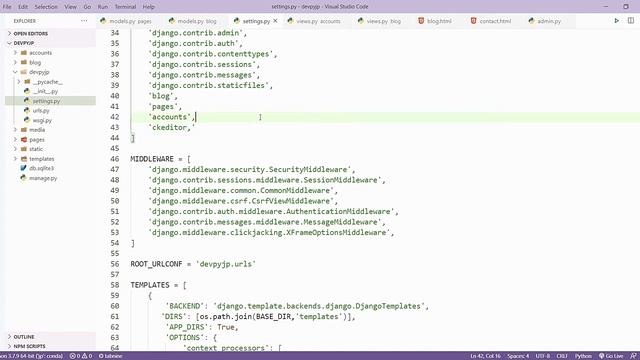Screen dimensions: 640x360
Task: Change UTF-8 file encoding
Action: tap(542, 356)
